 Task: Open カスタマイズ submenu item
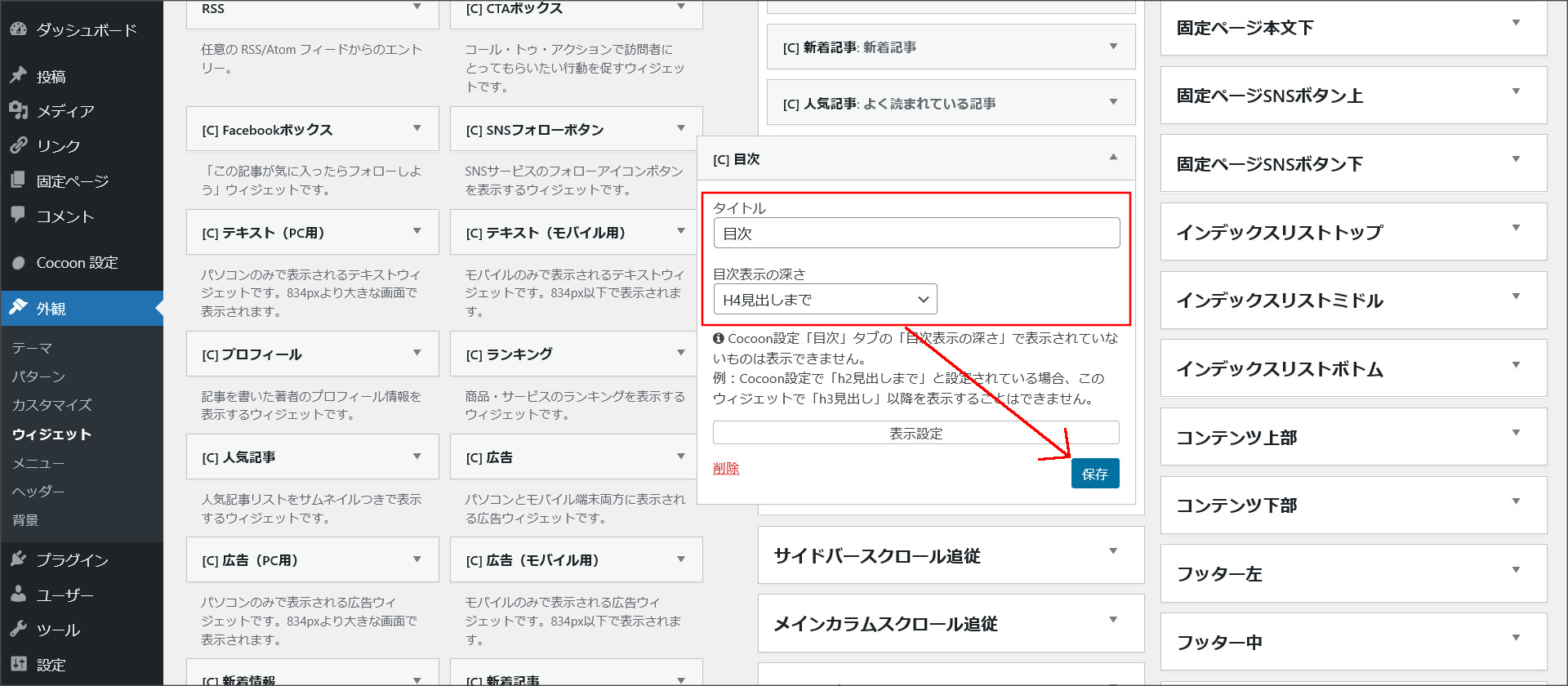coord(51,405)
